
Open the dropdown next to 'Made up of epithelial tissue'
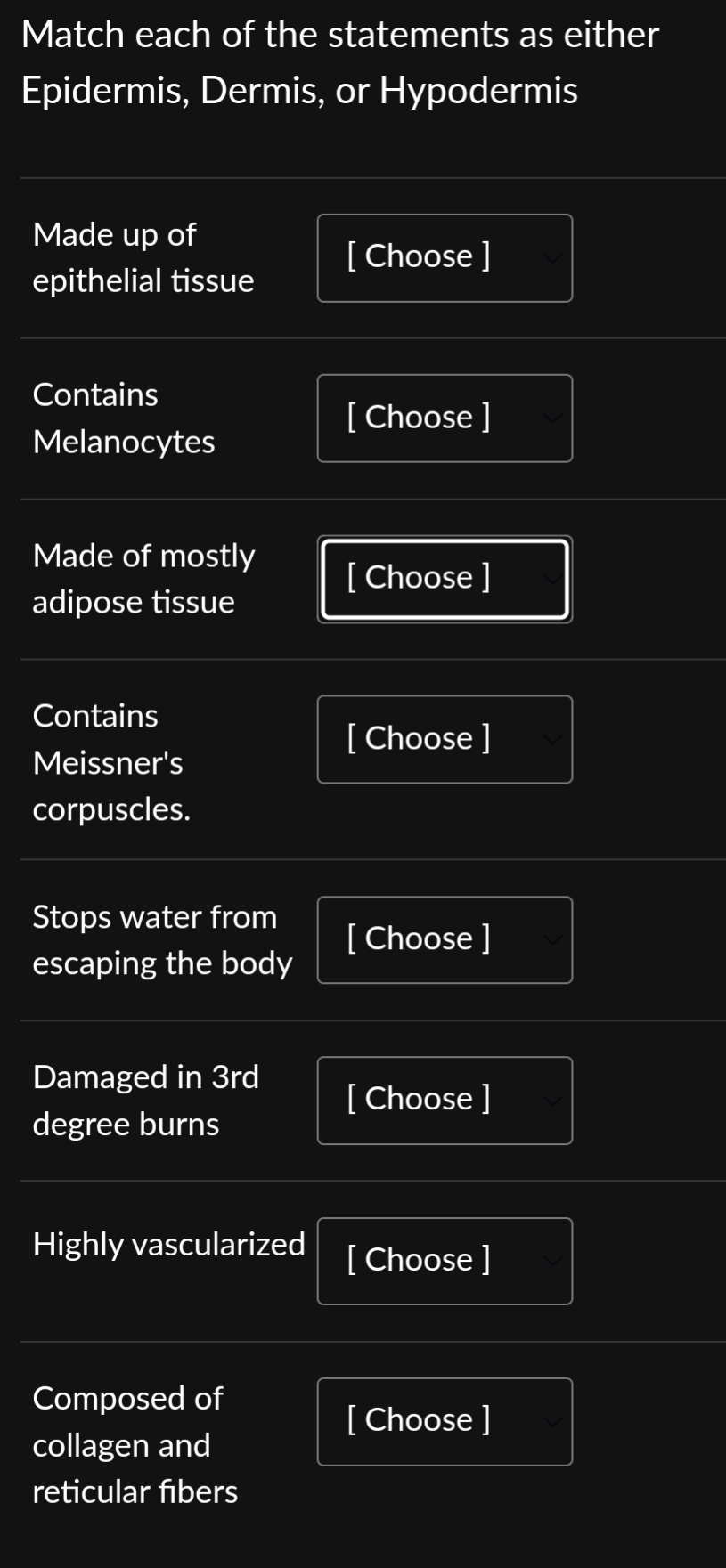[444, 257]
